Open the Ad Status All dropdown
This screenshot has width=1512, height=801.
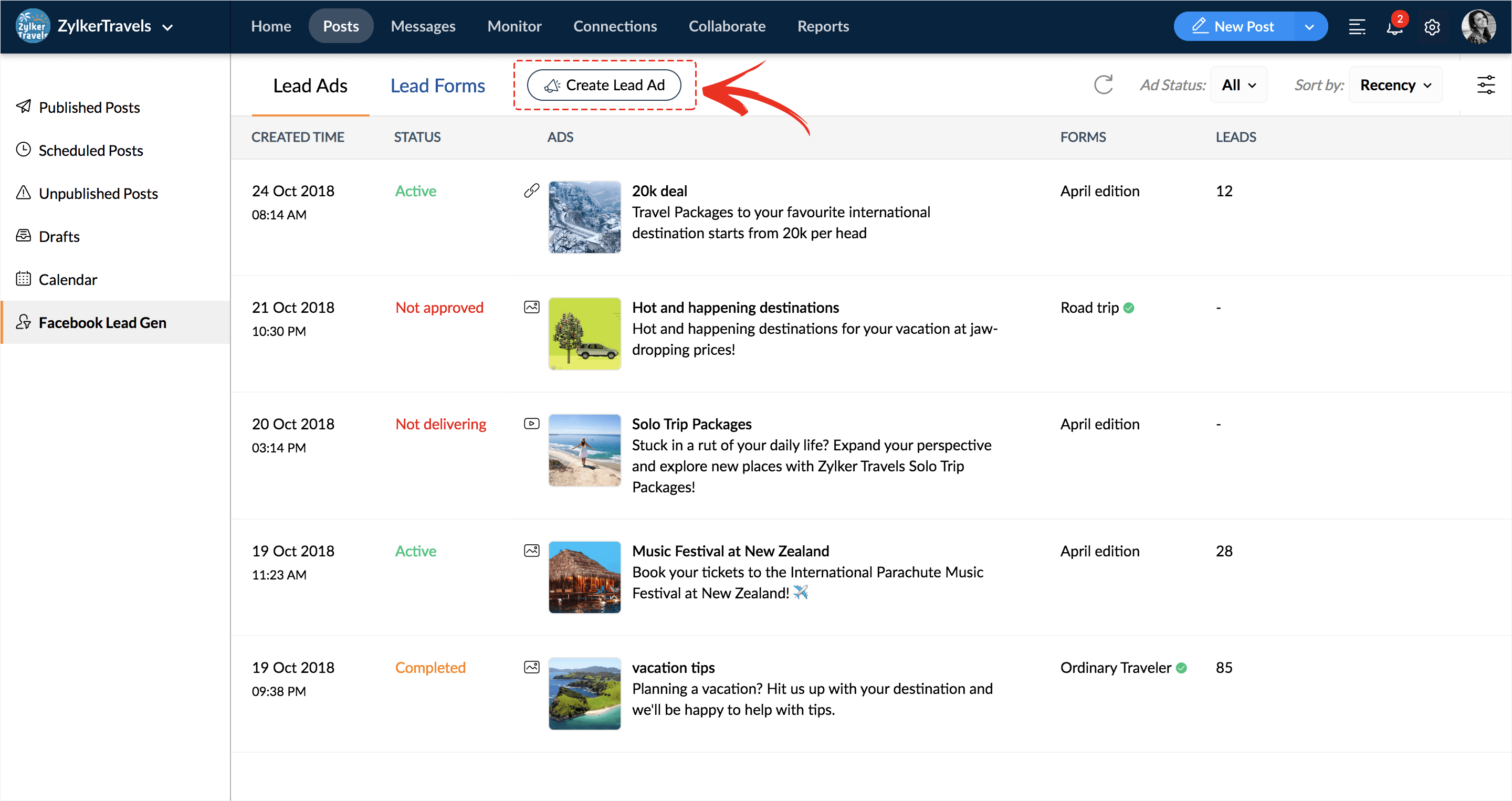(x=1238, y=85)
